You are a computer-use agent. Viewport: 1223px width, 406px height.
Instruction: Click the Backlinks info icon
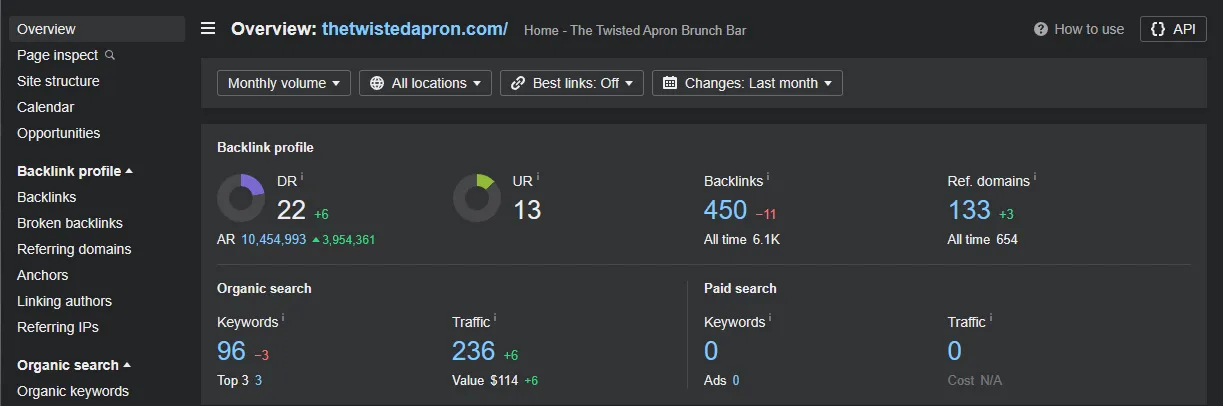pyautogui.click(x=768, y=177)
